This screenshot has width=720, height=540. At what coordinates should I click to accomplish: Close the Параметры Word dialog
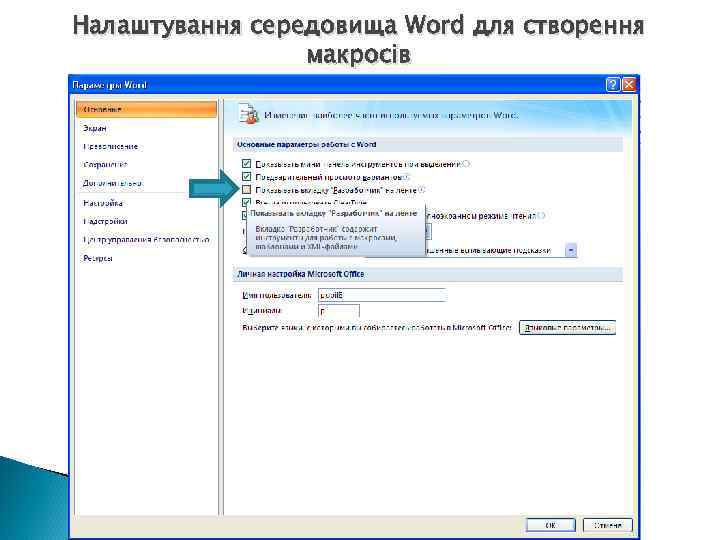tap(629, 85)
